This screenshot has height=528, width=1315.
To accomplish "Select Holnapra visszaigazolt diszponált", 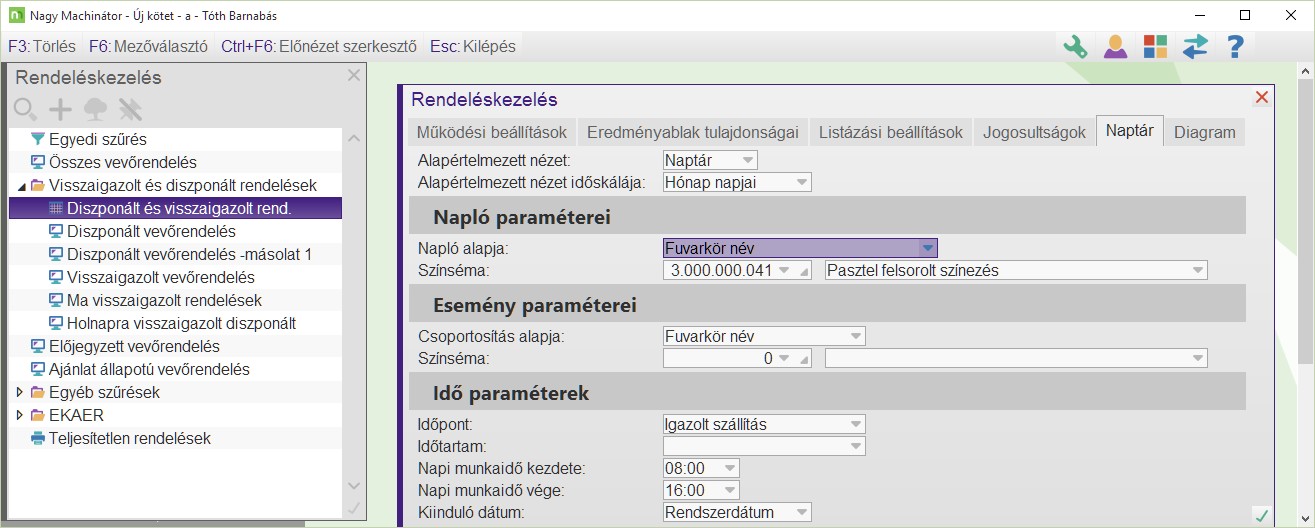I will click(181, 323).
